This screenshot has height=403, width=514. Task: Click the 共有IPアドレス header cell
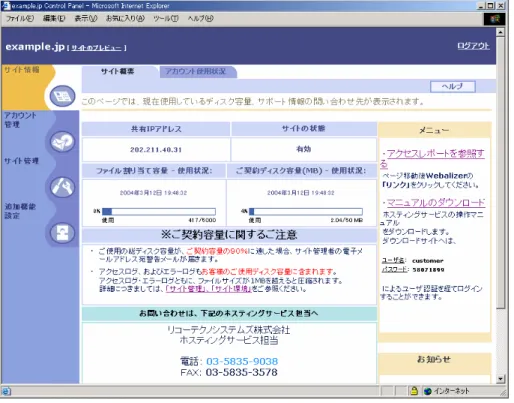(x=156, y=129)
